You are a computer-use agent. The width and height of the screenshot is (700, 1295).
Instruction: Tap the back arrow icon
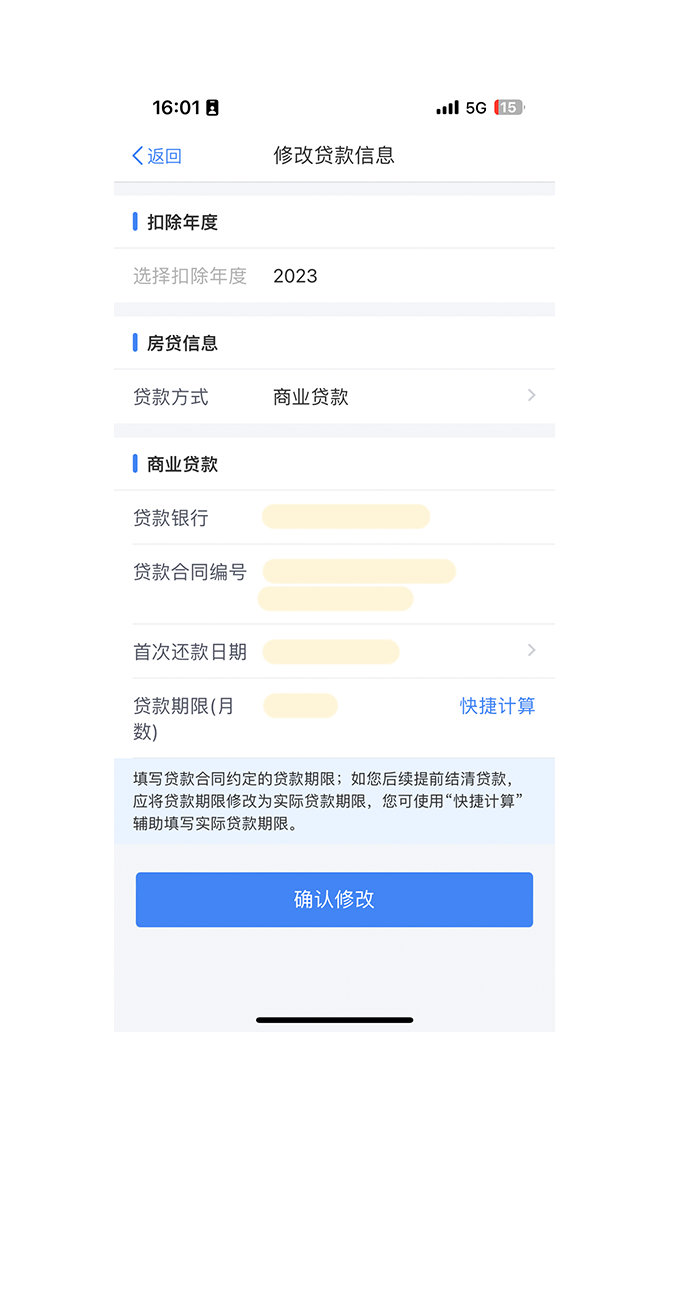point(138,156)
